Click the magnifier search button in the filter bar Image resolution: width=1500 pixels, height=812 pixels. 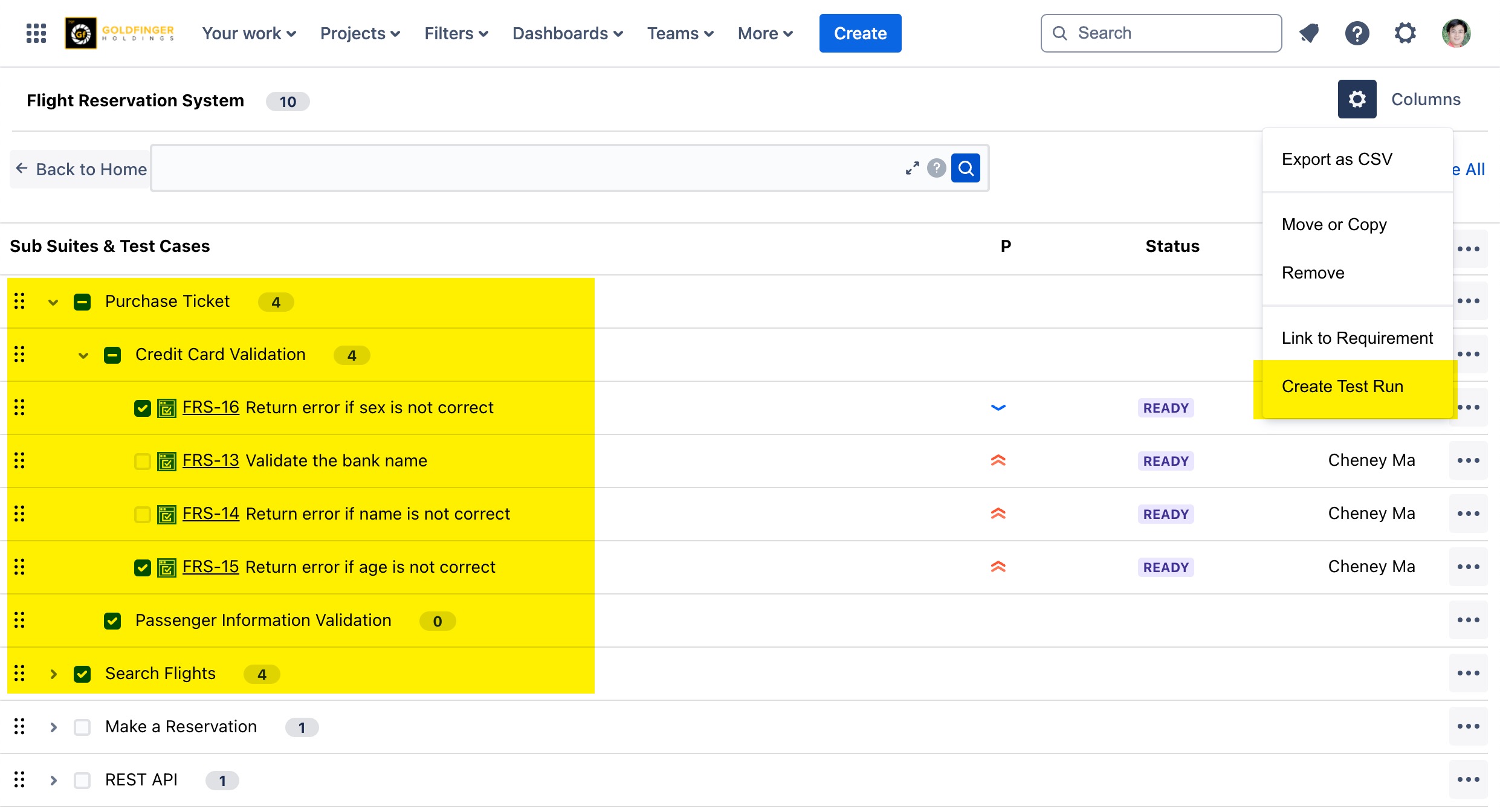pos(965,168)
